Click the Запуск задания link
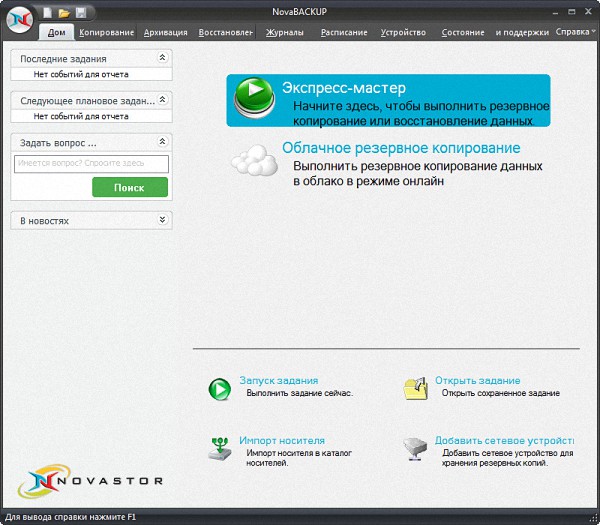Image resolution: width=600 pixels, height=525 pixels. (279, 380)
